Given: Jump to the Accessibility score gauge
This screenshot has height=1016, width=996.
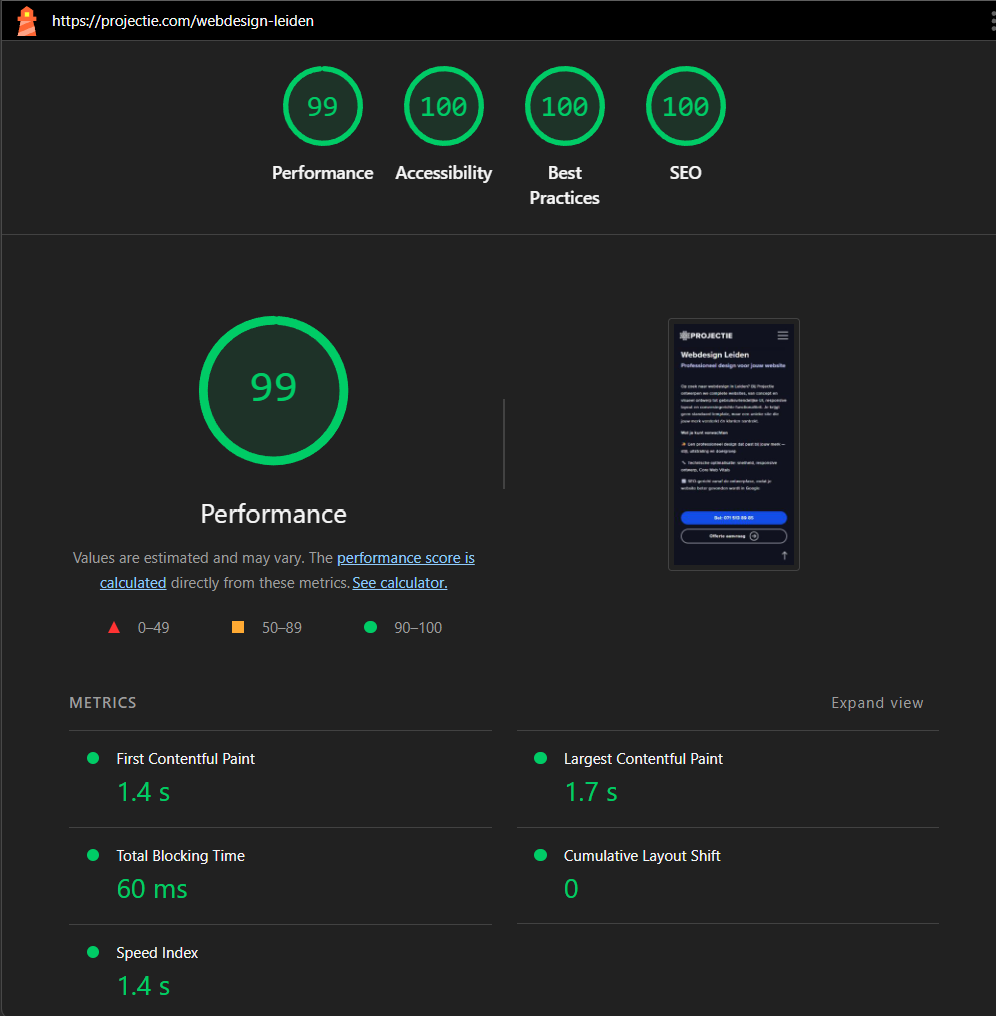Looking at the screenshot, I should pos(443,107).
